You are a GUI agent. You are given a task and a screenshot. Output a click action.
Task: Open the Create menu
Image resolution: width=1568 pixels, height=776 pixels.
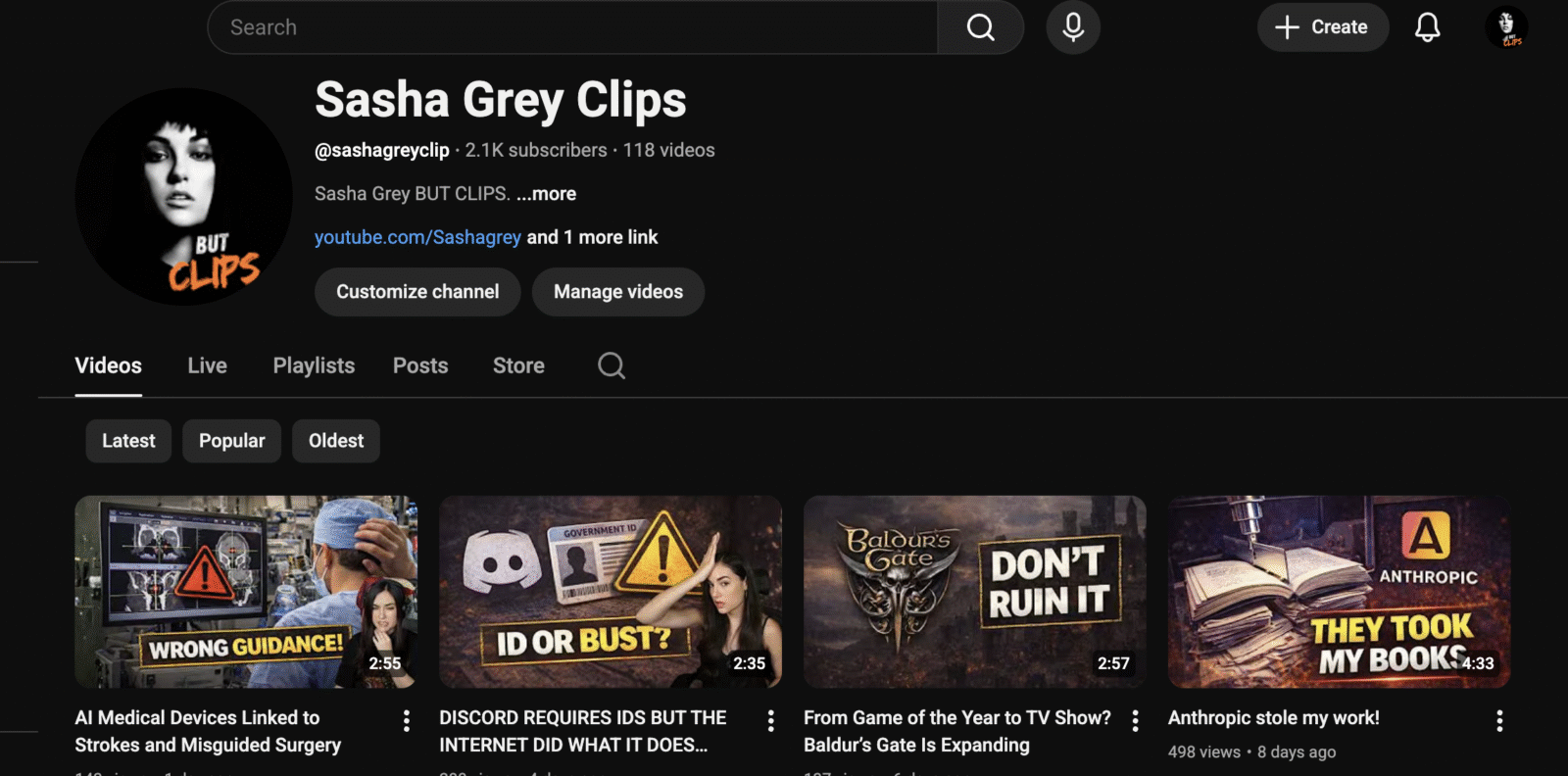click(x=1322, y=27)
